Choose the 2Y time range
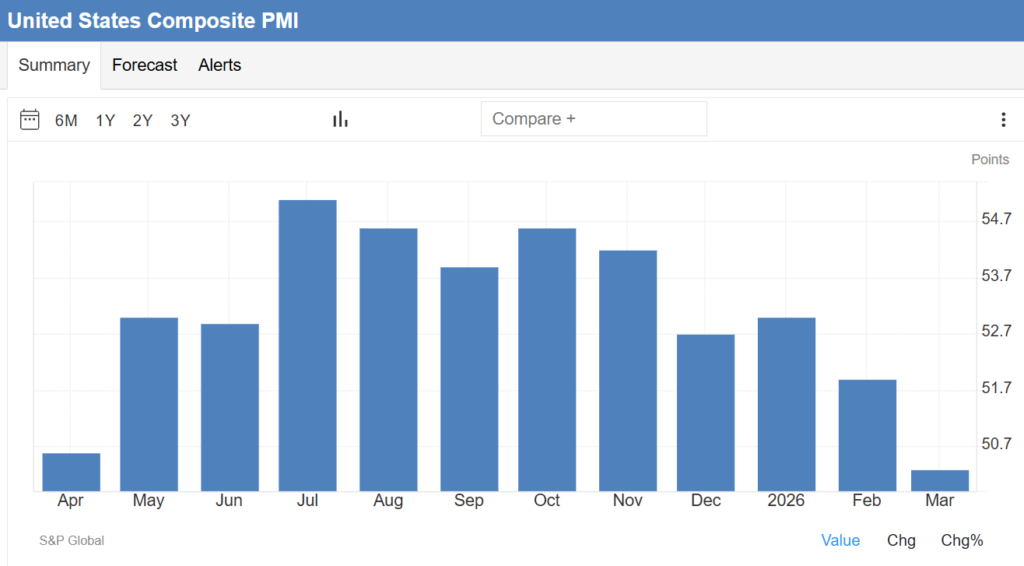The width and height of the screenshot is (1024, 566). tap(142, 120)
